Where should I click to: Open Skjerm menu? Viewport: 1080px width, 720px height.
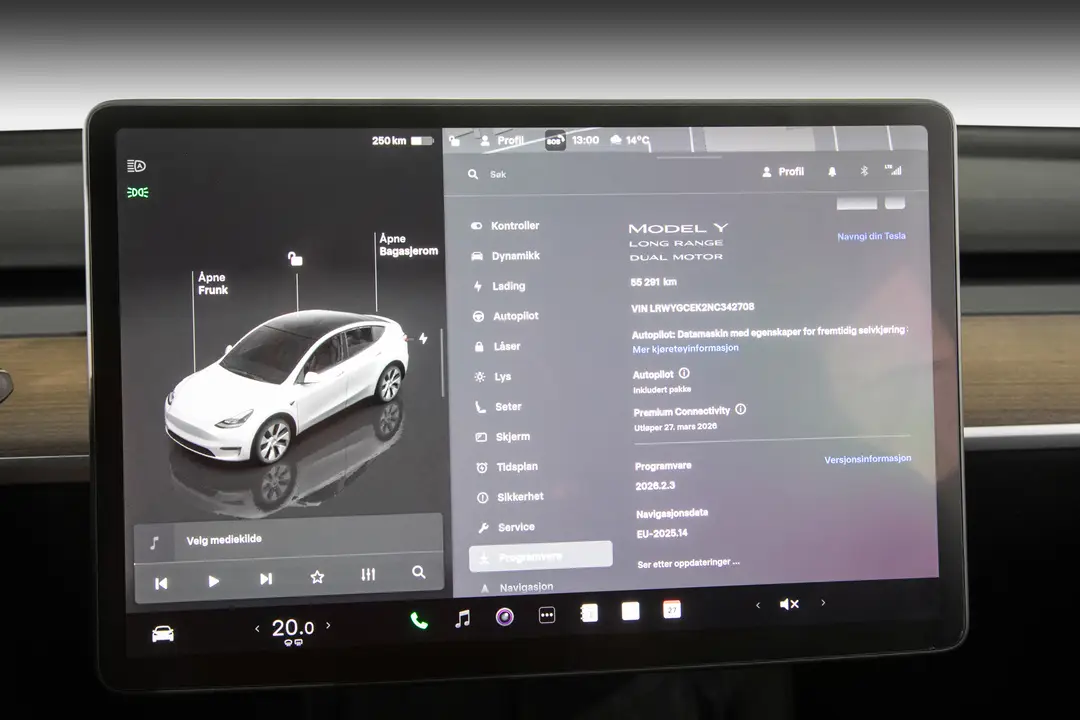(503, 437)
